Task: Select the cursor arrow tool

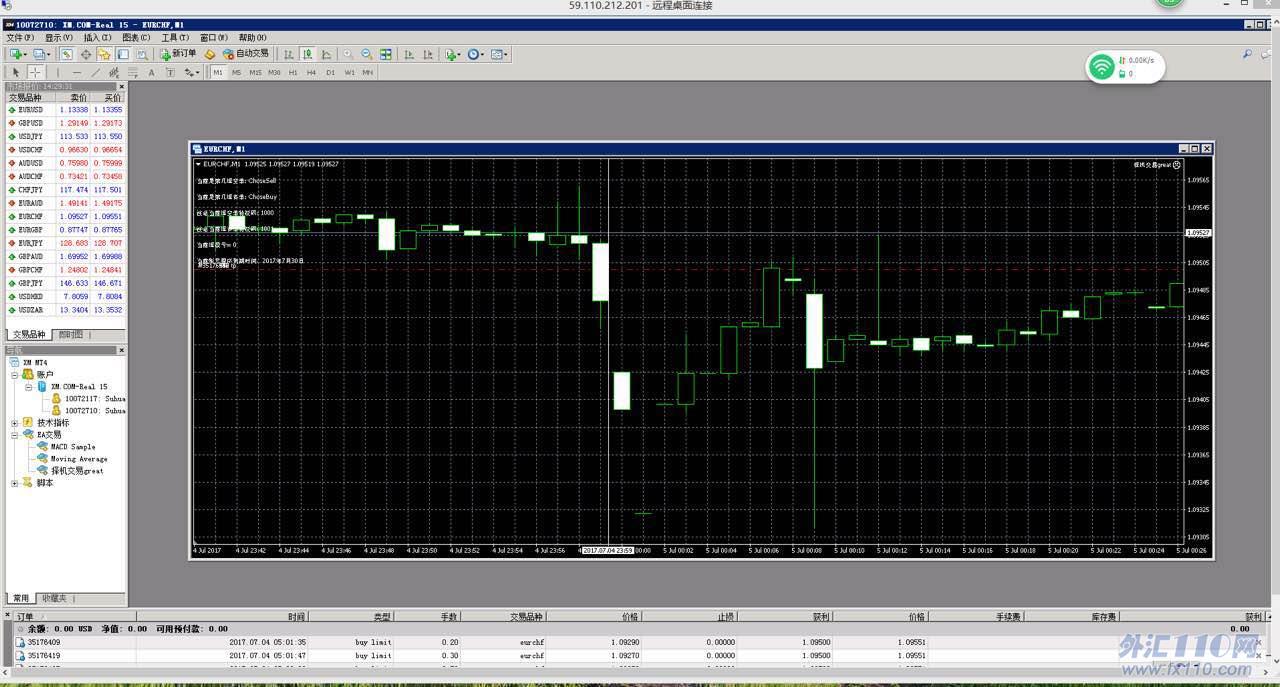Action: click(16, 72)
